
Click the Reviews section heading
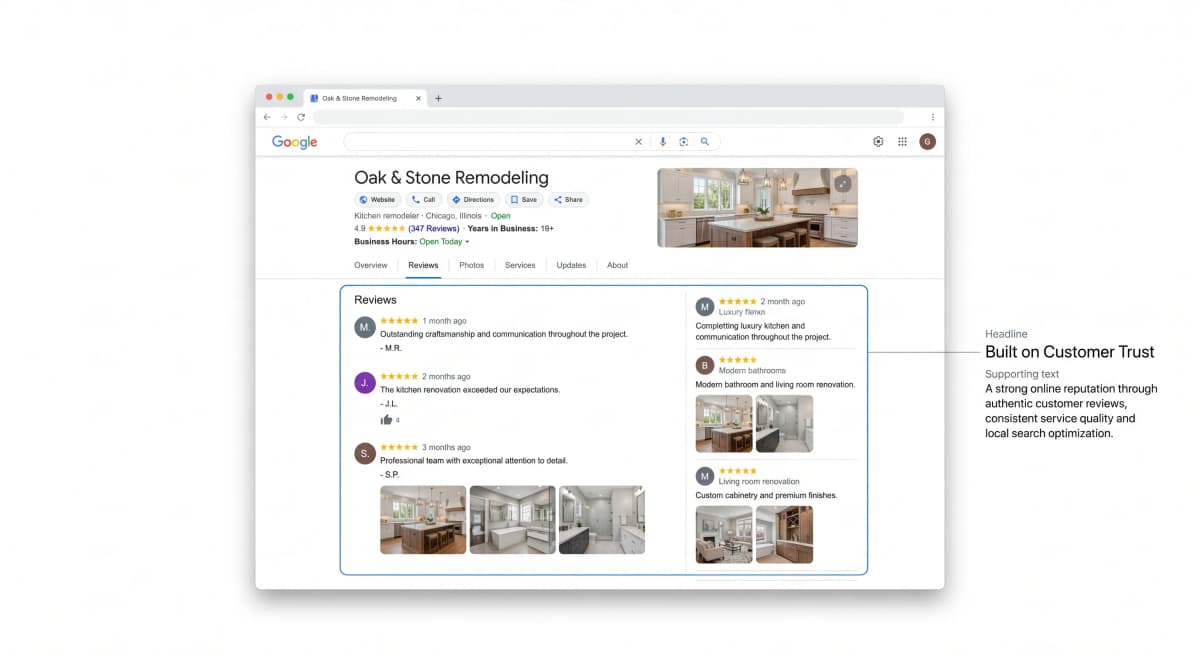375,300
